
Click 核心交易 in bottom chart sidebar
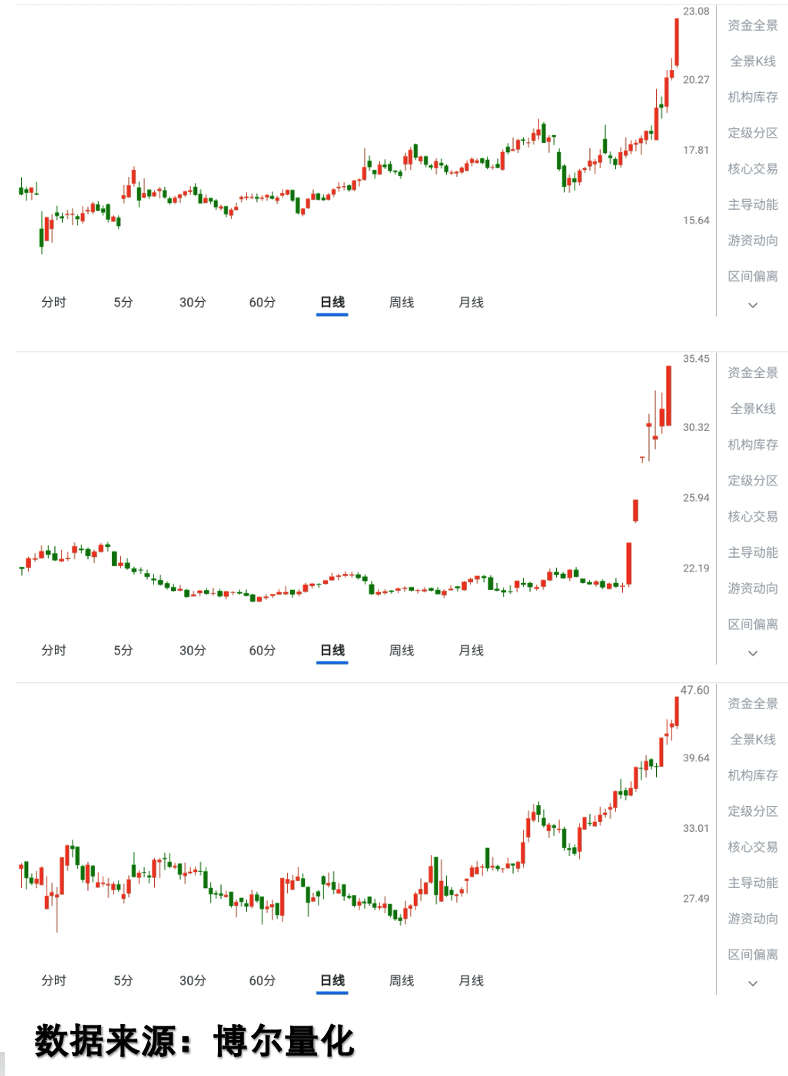pos(753,847)
